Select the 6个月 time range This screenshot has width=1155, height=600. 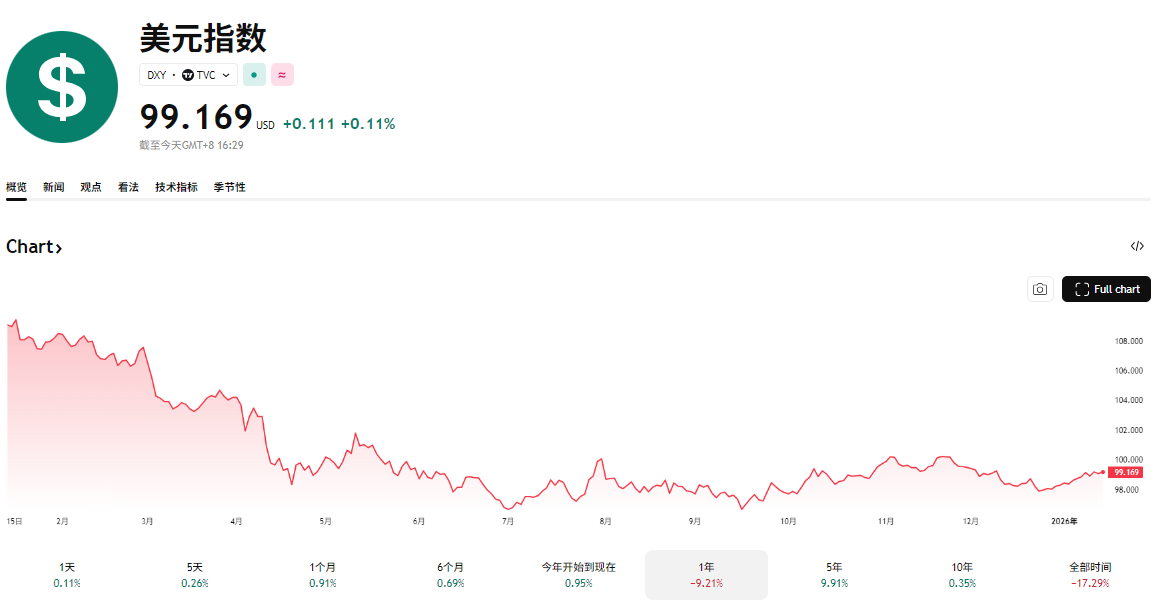coord(450,574)
